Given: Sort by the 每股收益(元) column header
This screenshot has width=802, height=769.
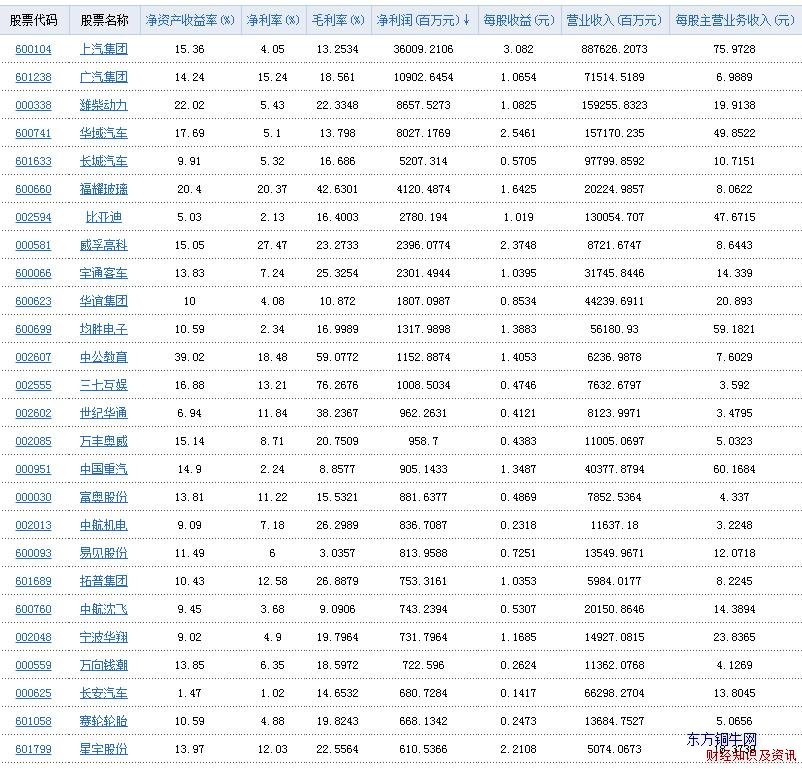Looking at the screenshot, I should (x=519, y=20).
